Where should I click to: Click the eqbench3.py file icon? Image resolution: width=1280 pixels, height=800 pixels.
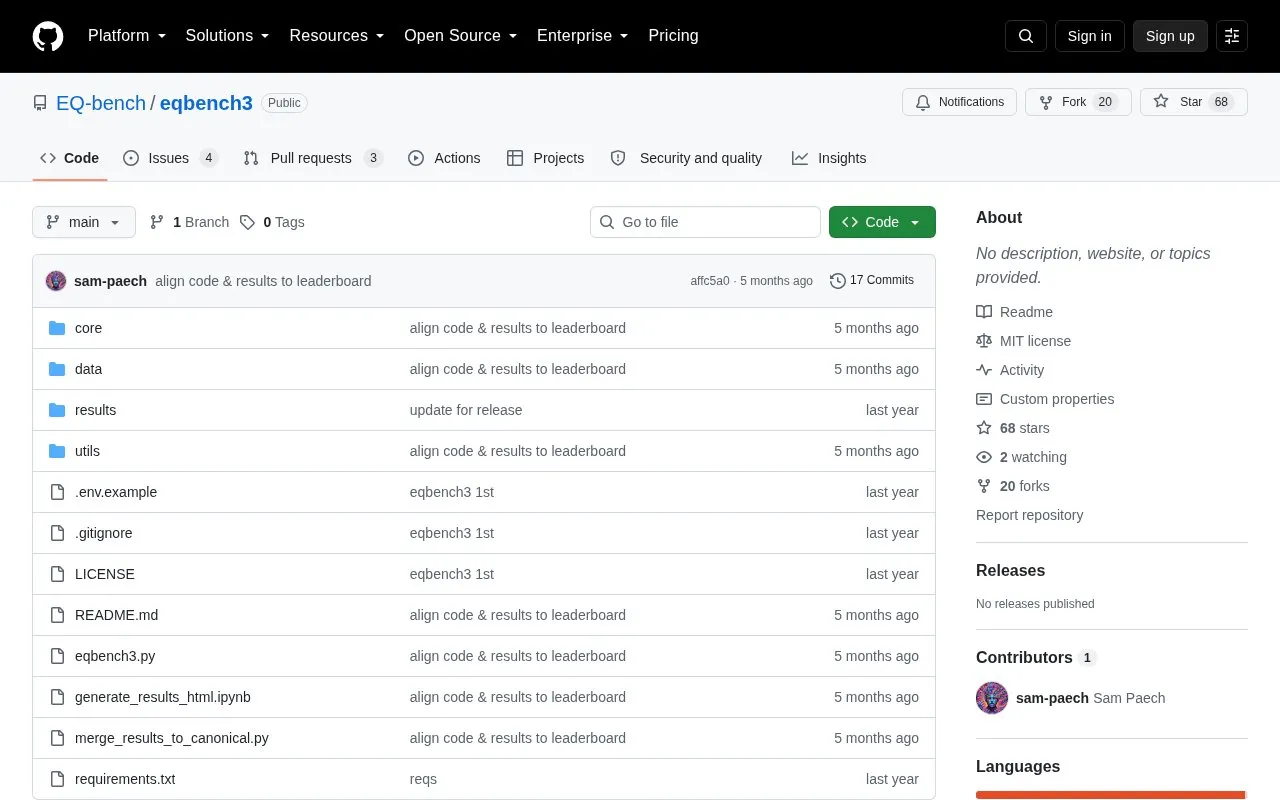(57, 656)
